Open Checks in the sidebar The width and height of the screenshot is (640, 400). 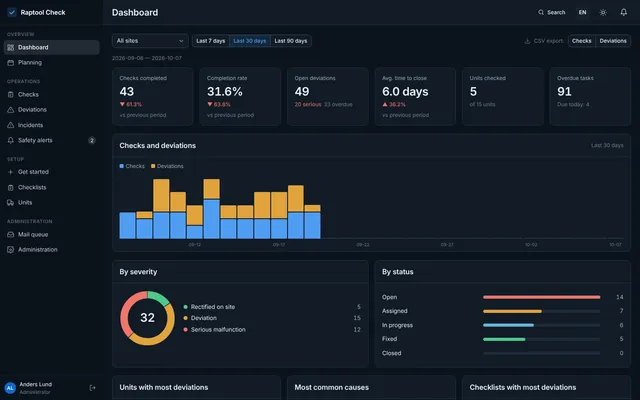coord(51,94)
